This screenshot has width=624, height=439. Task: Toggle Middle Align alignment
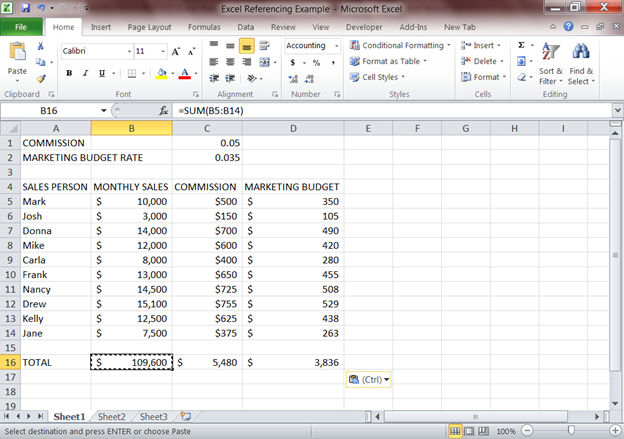click(x=230, y=46)
